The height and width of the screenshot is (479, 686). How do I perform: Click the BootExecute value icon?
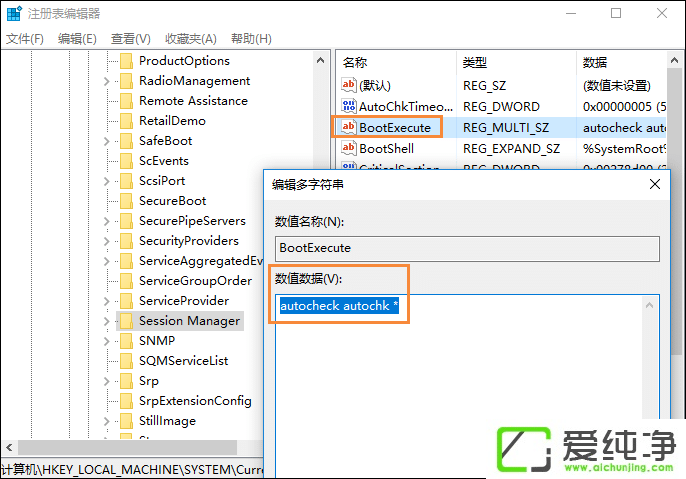point(348,127)
